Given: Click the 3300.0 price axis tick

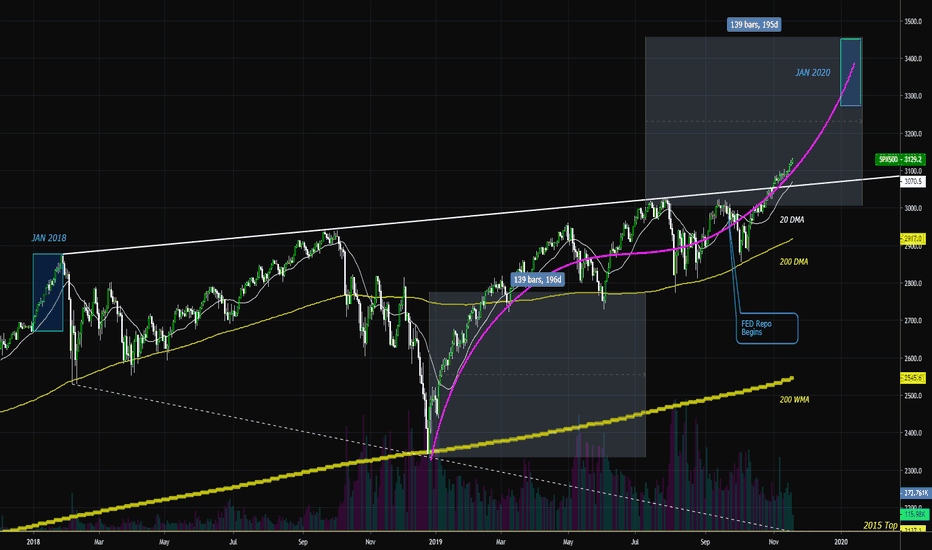Looking at the screenshot, I should (x=913, y=96).
